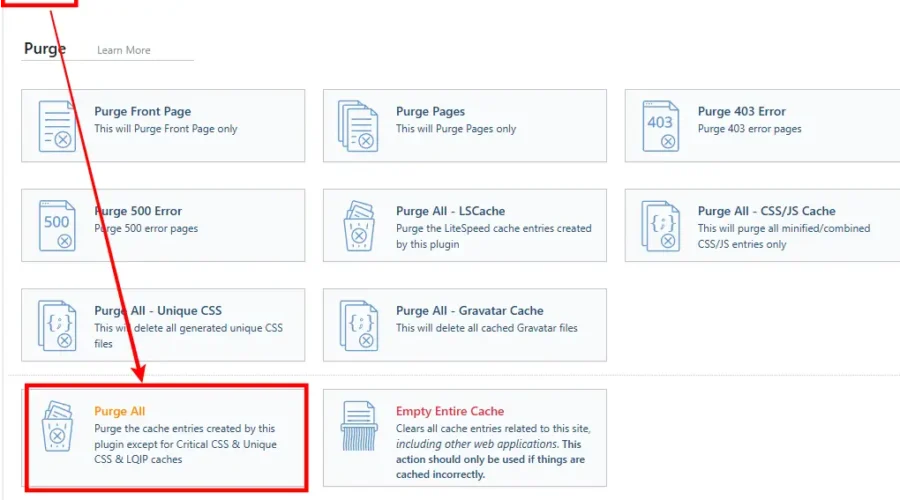This screenshot has width=900, height=500.
Task: Click the shredder icon for Empty Entire Cache
Action: [358, 427]
